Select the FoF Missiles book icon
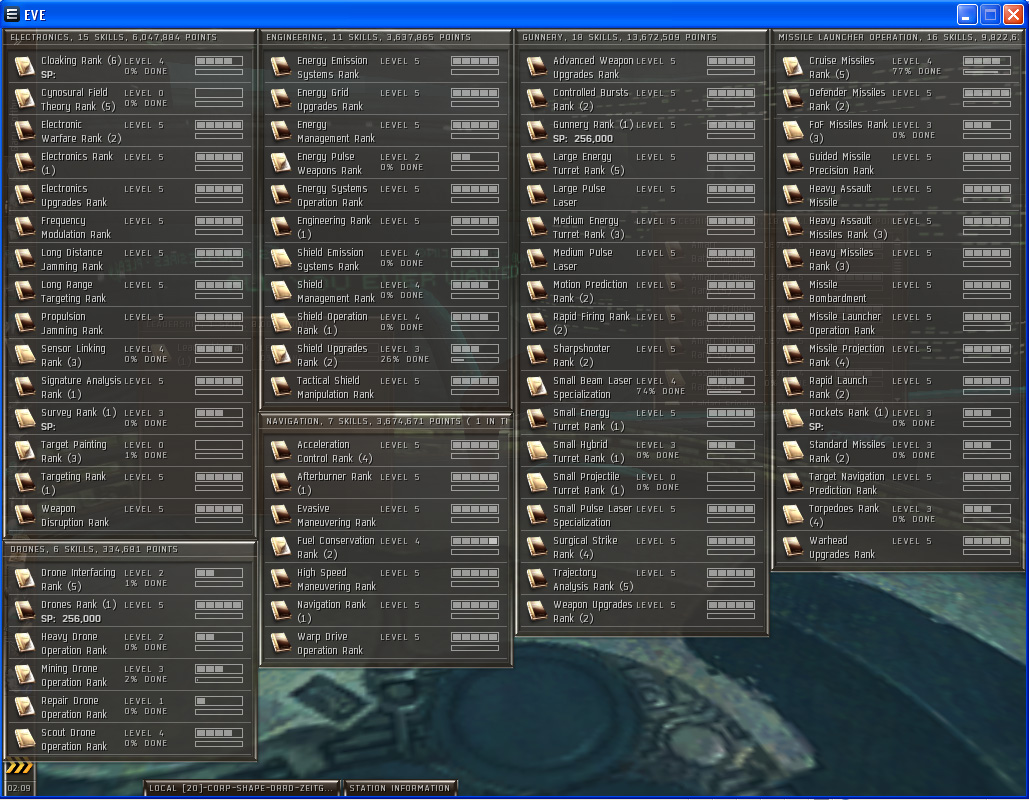The height and width of the screenshot is (800, 1029). [x=792, y=131]
